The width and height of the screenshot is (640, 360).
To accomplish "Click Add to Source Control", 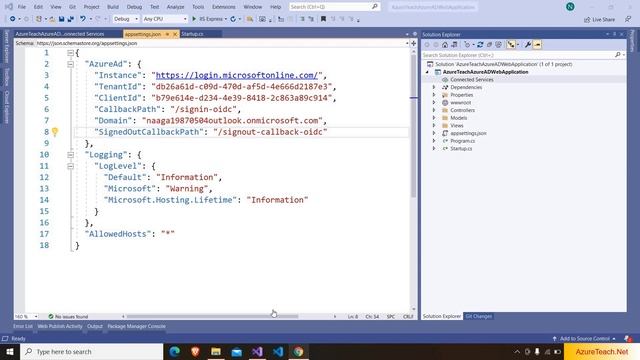I will coord(584,338).
